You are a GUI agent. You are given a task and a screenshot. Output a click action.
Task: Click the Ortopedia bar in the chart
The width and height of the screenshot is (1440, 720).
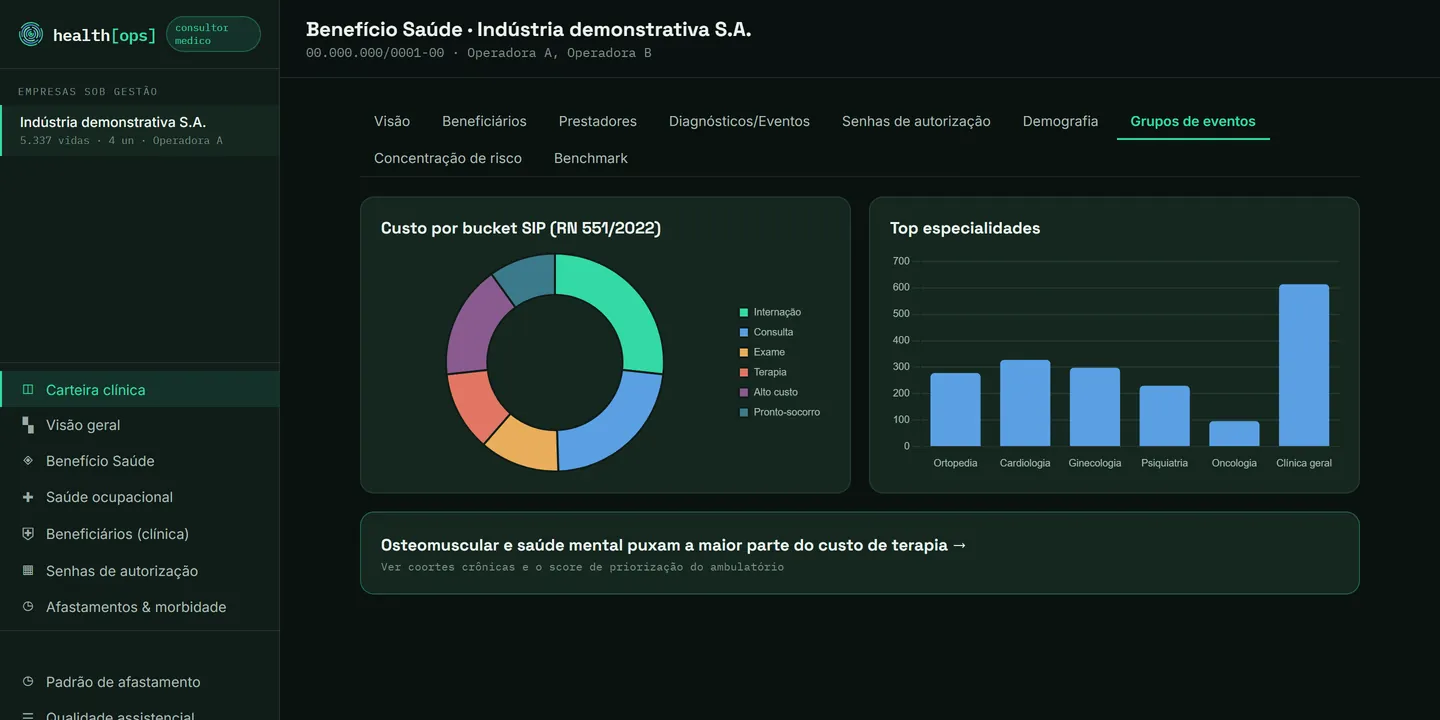pos(955,410)
